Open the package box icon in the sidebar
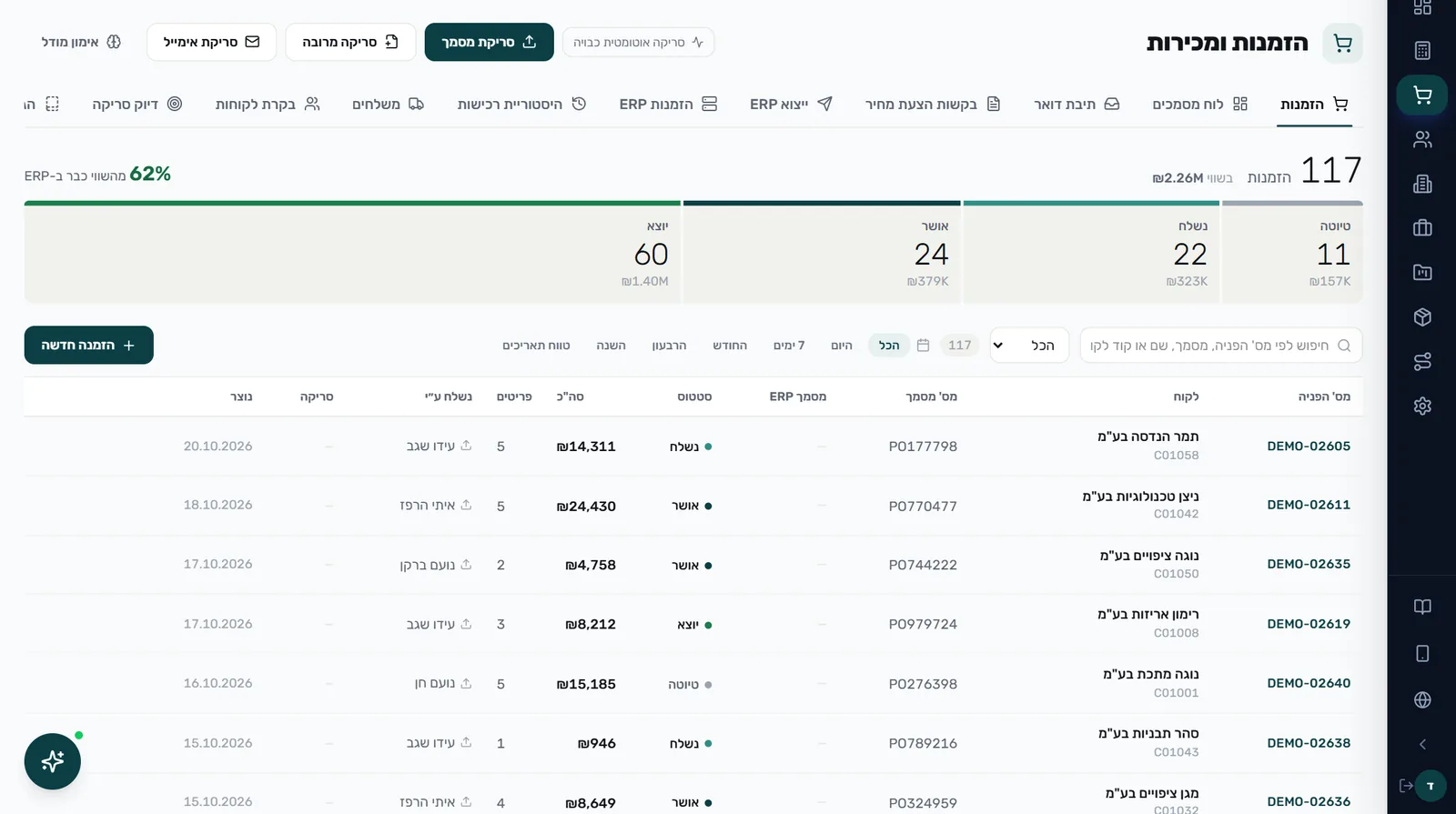 tap(1422, 317)
